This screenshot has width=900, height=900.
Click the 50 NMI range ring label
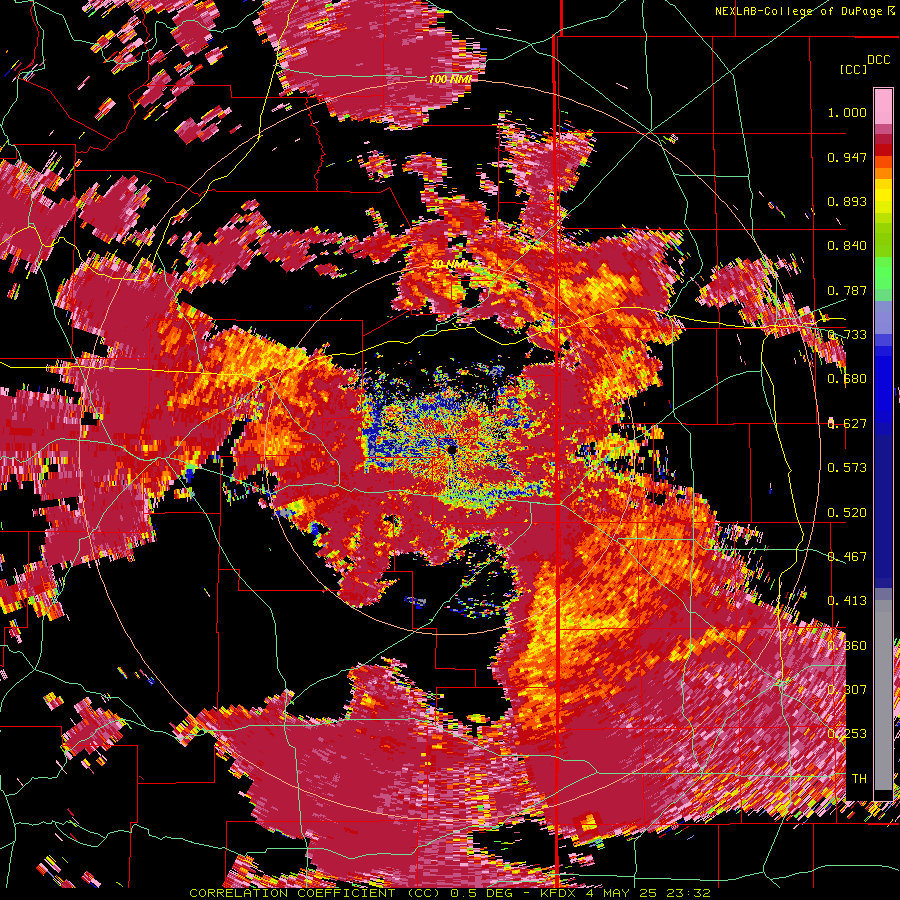(x=450, y=264)
